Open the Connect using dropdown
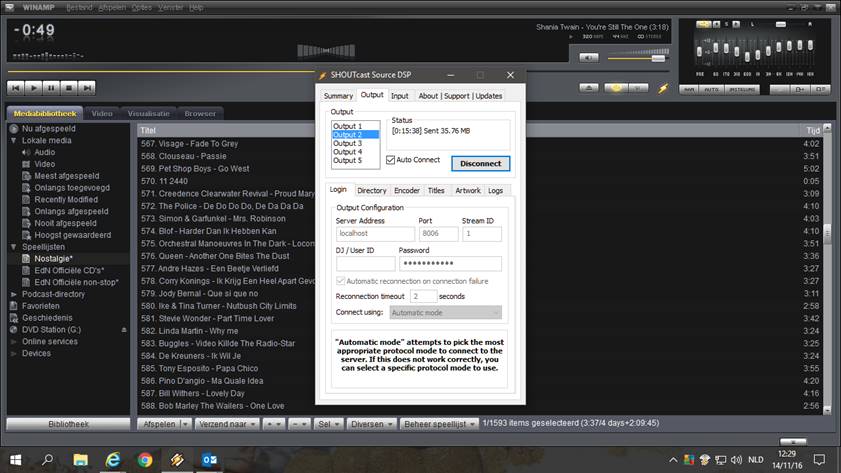The height and width of the screenshot is (473, 841). 445,312
